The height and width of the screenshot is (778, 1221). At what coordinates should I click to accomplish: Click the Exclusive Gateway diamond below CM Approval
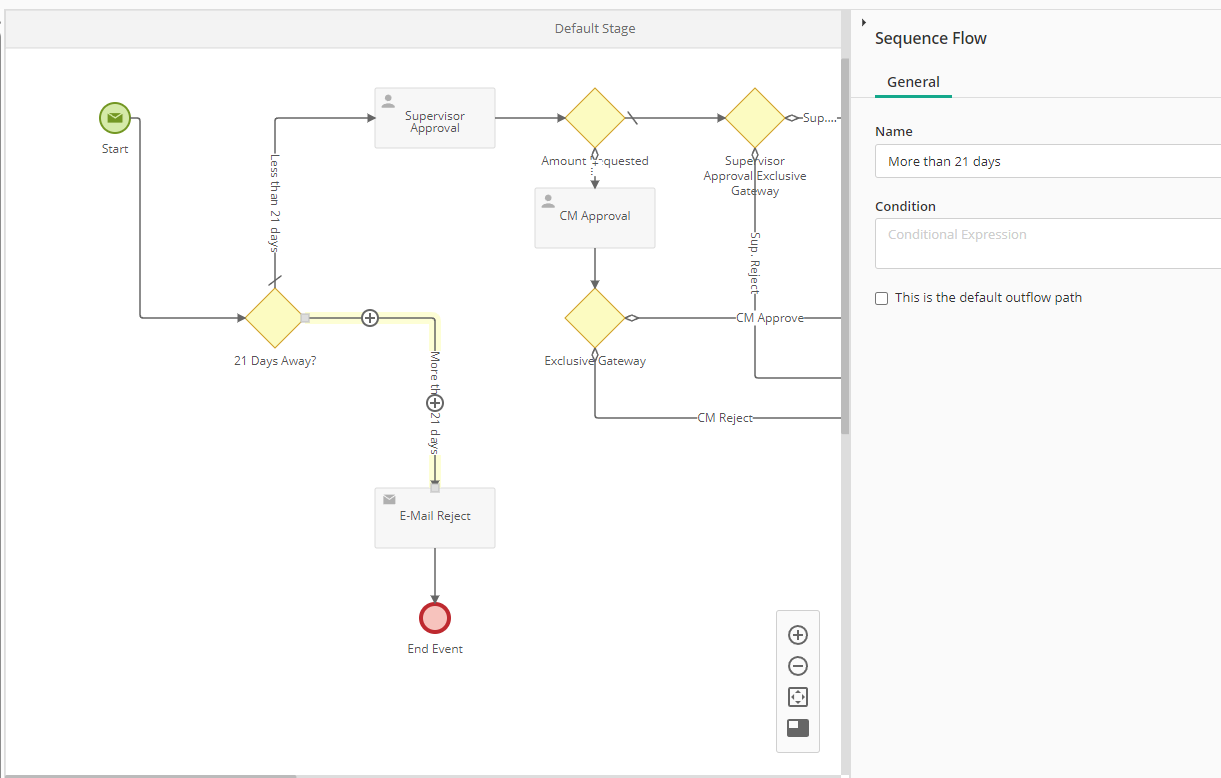(595, 318)
